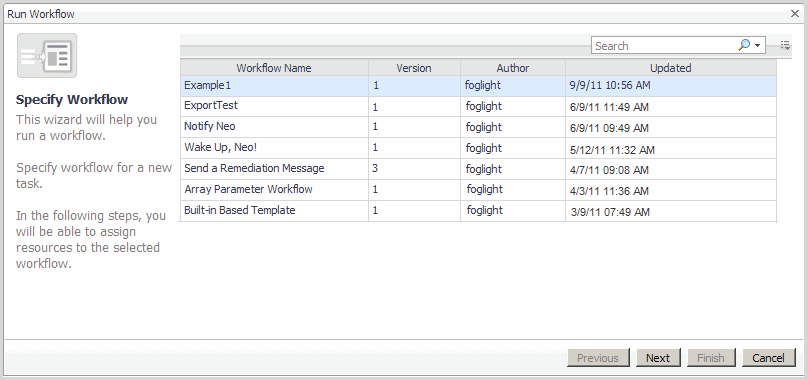Sort by Workflow Name column header
The width and height of the screenshot is (807, 380).
click(274, 67)
